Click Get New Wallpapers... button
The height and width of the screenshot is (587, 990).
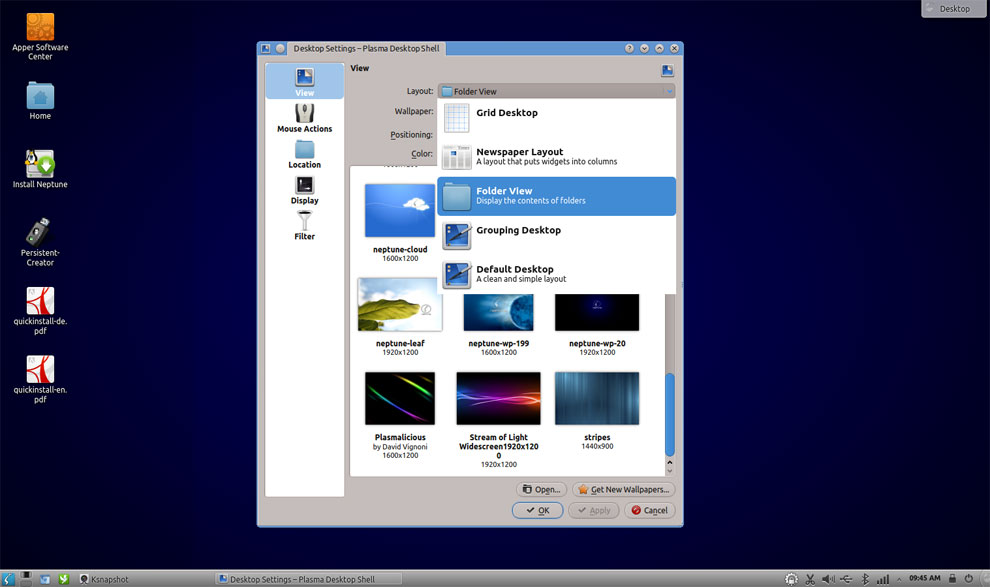pos(623,489)
